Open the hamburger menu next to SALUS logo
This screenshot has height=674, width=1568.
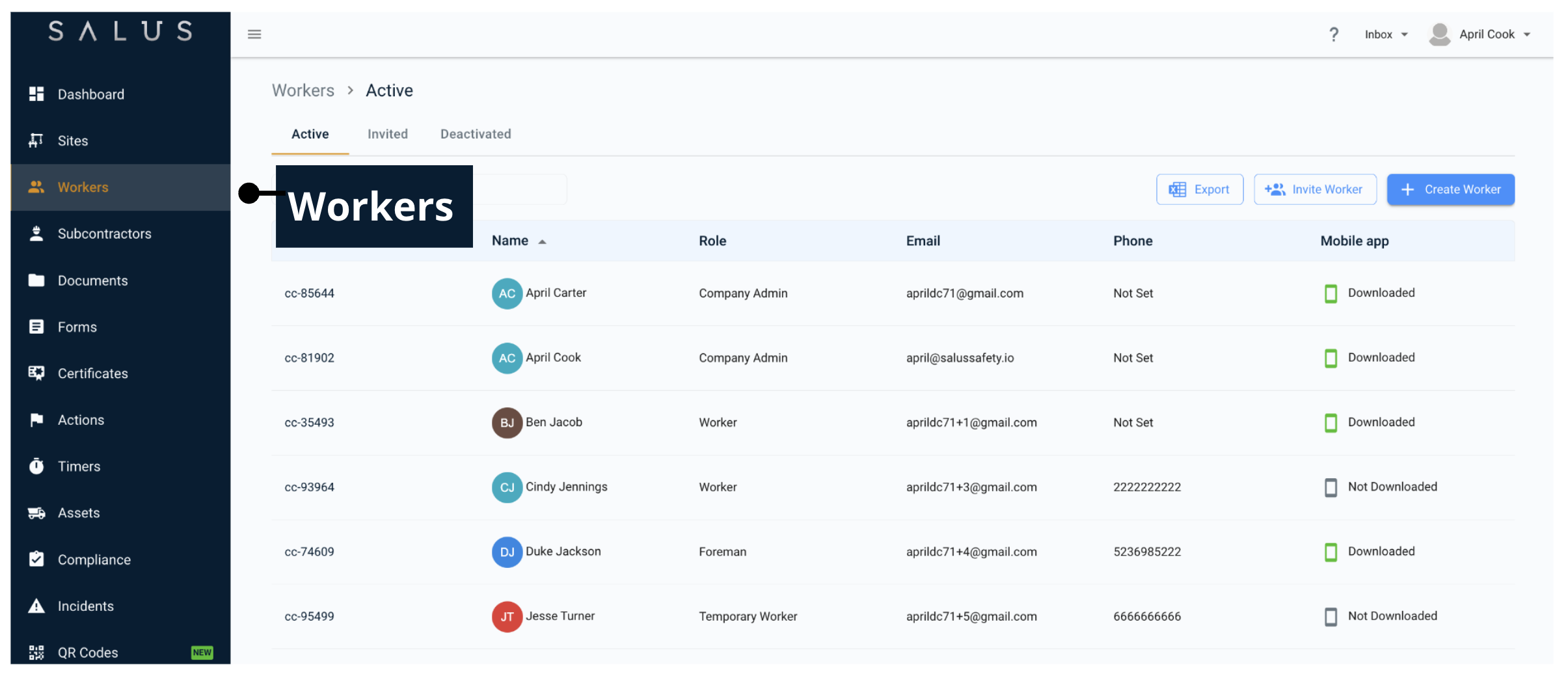click(254, 34)
